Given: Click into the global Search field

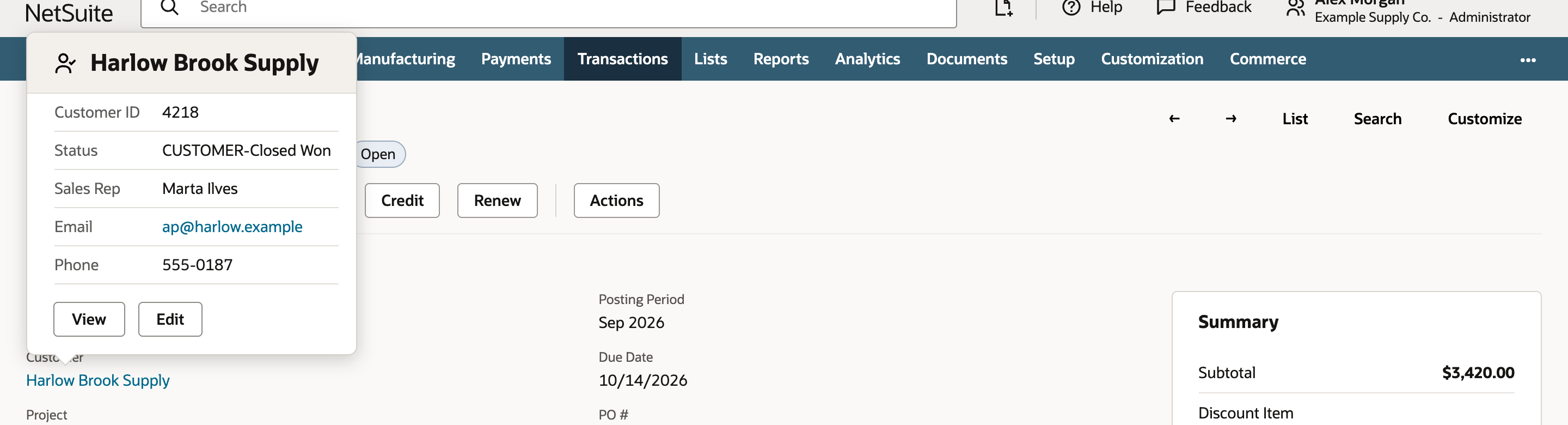Looking at the screenshot, I should click(548, 9).
